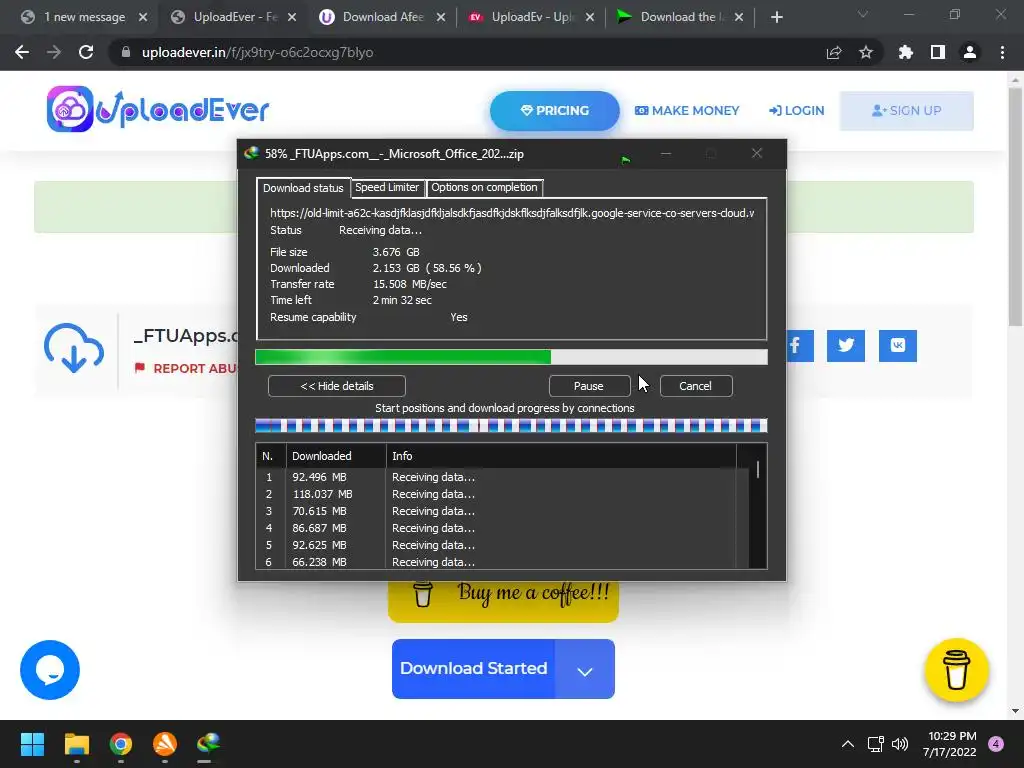
Task: Open File Explorer from taskbar
Action: click(76, 744)
